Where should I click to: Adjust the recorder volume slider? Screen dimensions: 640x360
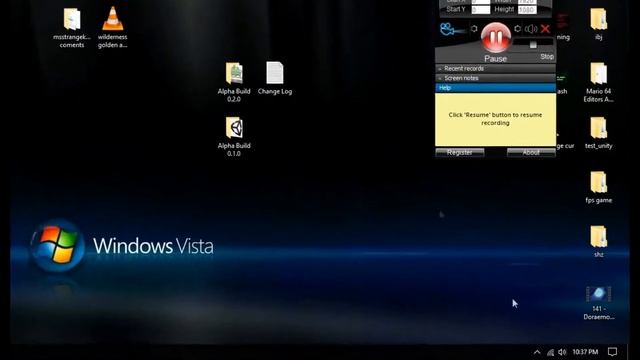[533, 44]
